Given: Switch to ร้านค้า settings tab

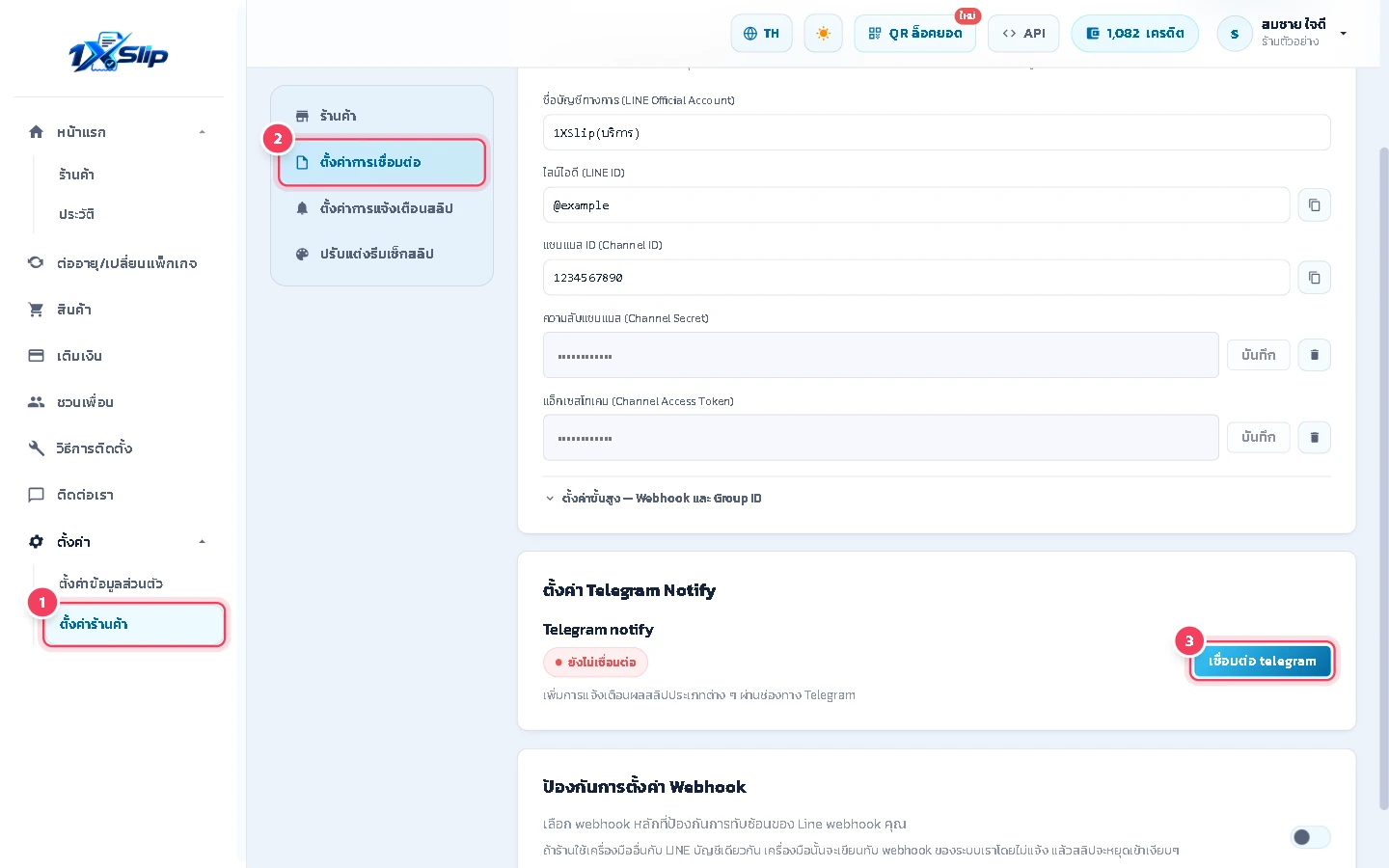Looking at the screenshot, I should pos(382,116).
